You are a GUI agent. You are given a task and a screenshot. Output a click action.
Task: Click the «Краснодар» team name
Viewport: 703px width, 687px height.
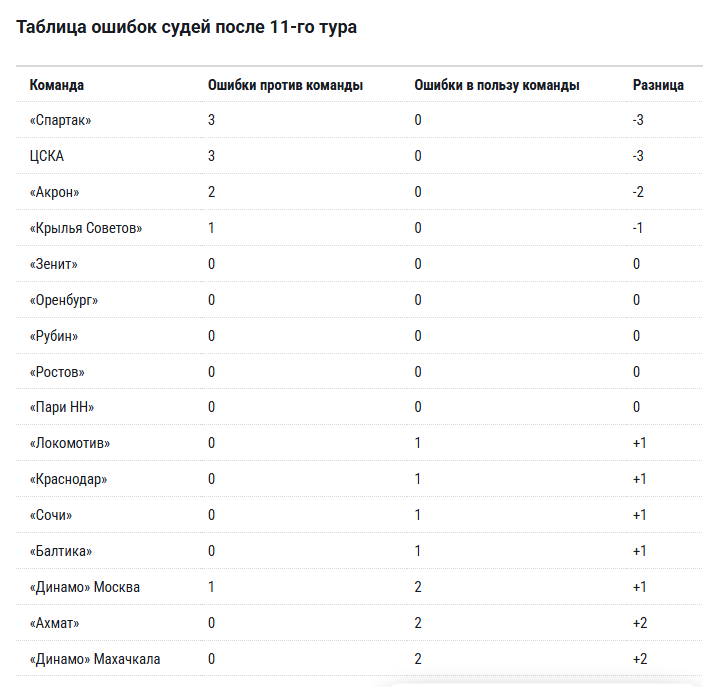69,479
